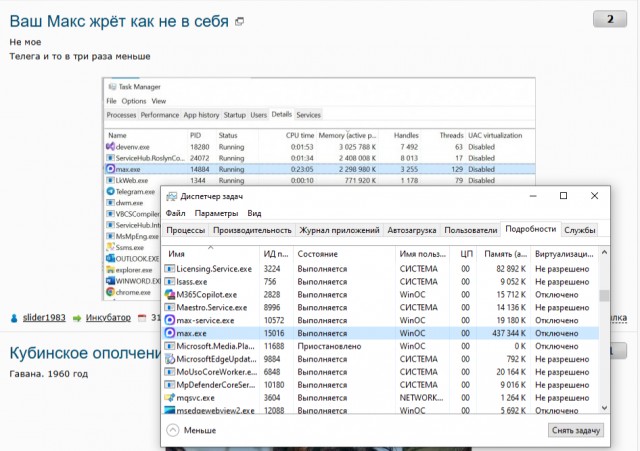Click the ServiceHub.RoslynCo... process icon
This screenshot has width=640, height=451.
click(110, 158)
